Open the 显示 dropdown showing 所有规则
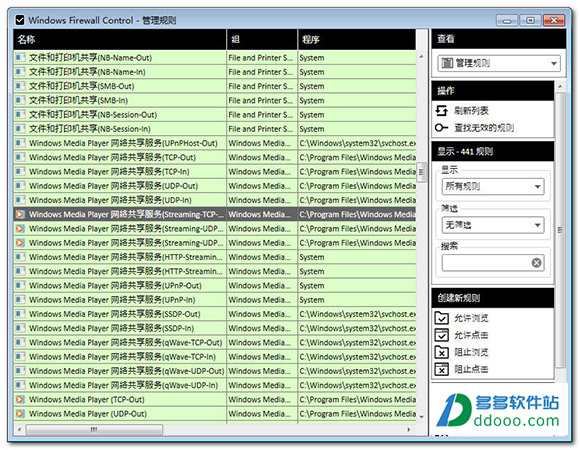 [x=493, y=186]
